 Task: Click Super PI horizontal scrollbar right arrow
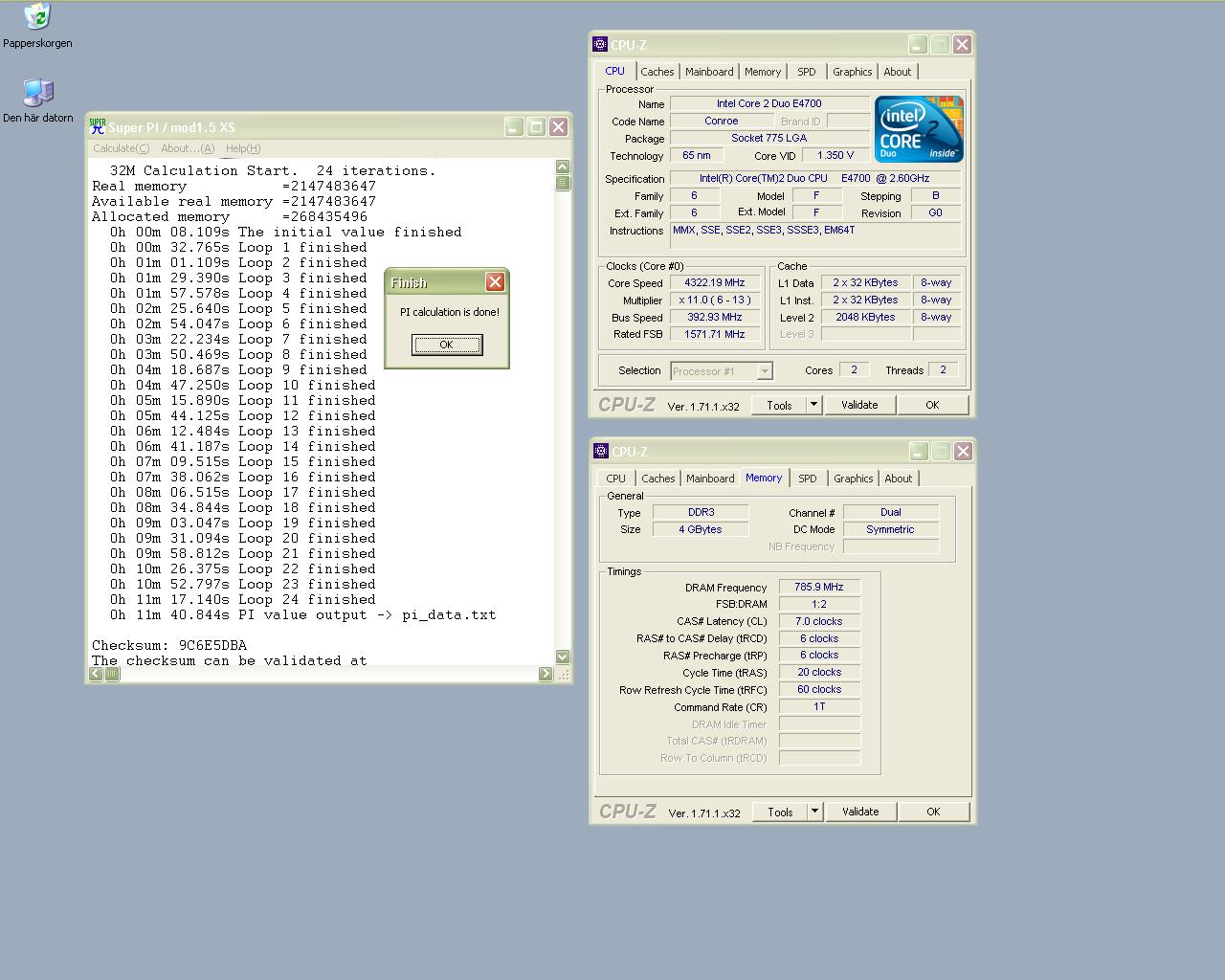[546, 674]
